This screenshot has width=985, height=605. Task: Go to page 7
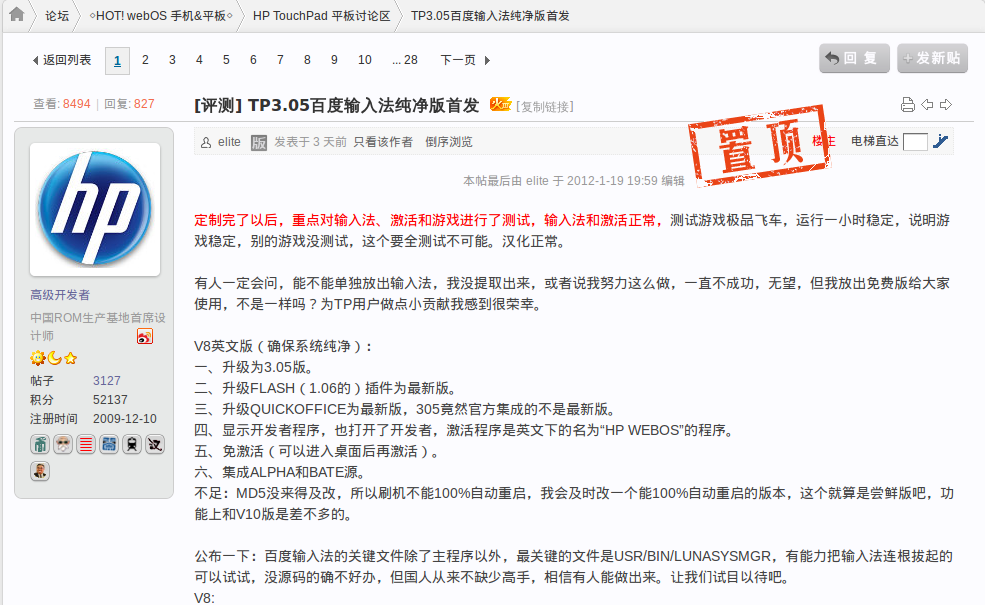click(280, 60)
